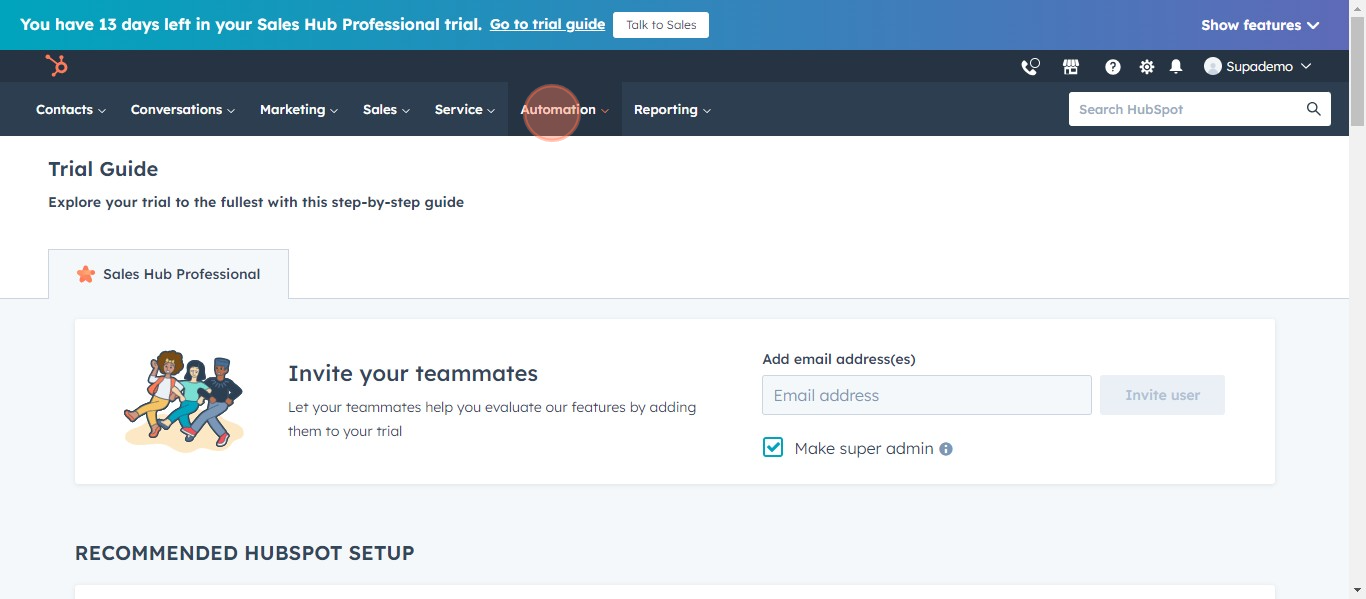The height and width of the screenshot is (599, 1366).
Task: Open the Supademo account dropdown chevron
Action: click(1305, 67)
